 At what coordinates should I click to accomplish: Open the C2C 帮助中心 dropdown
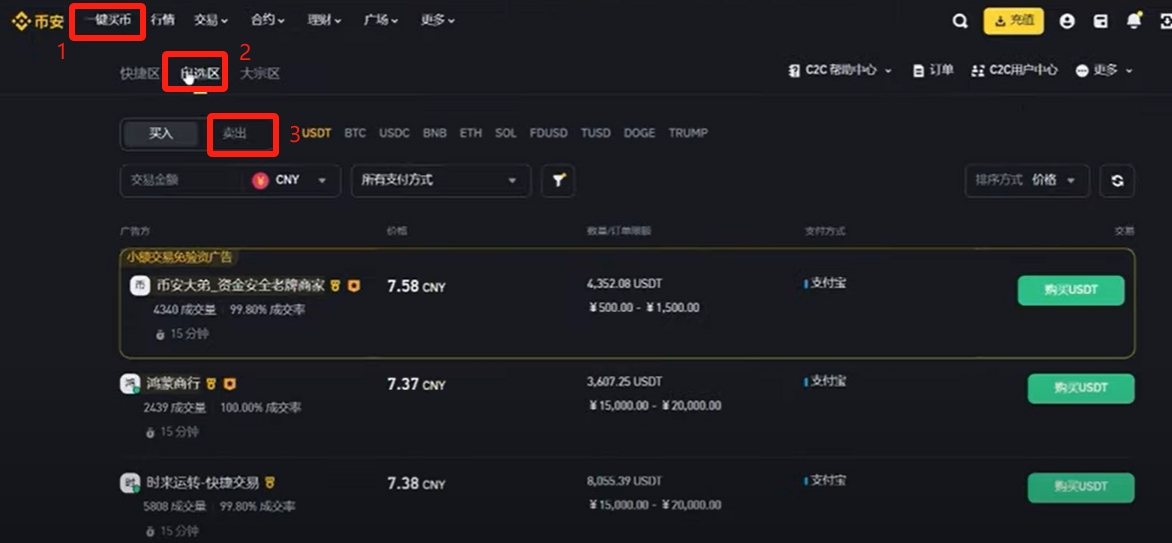840,70
